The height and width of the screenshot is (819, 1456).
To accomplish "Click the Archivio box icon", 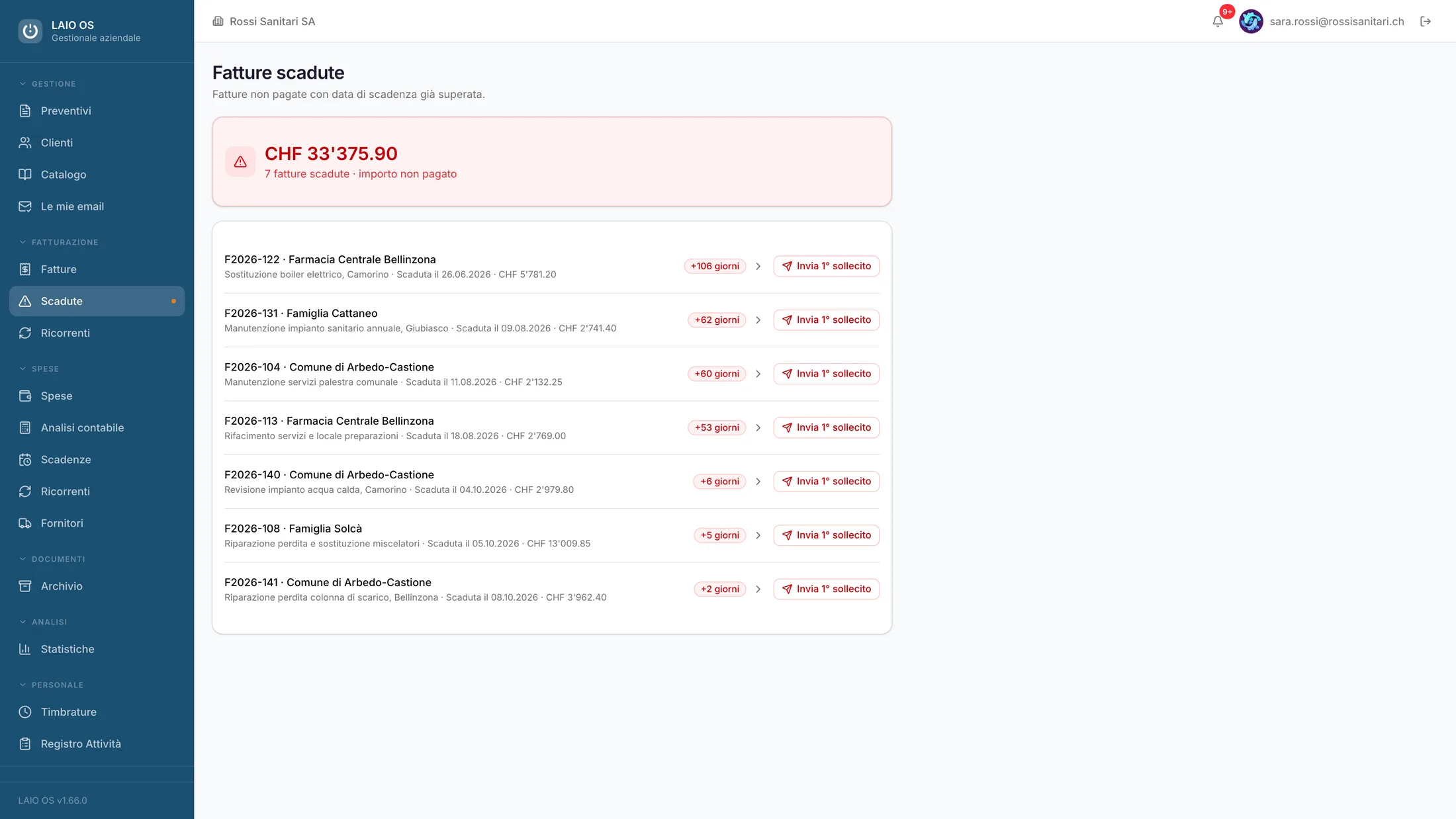I will 25,585.
